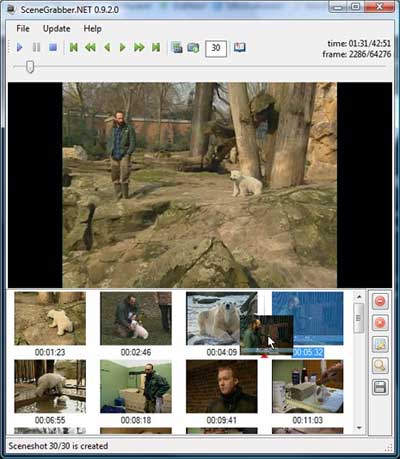
Task: Pause the video playback
Action: coord(36,47)
